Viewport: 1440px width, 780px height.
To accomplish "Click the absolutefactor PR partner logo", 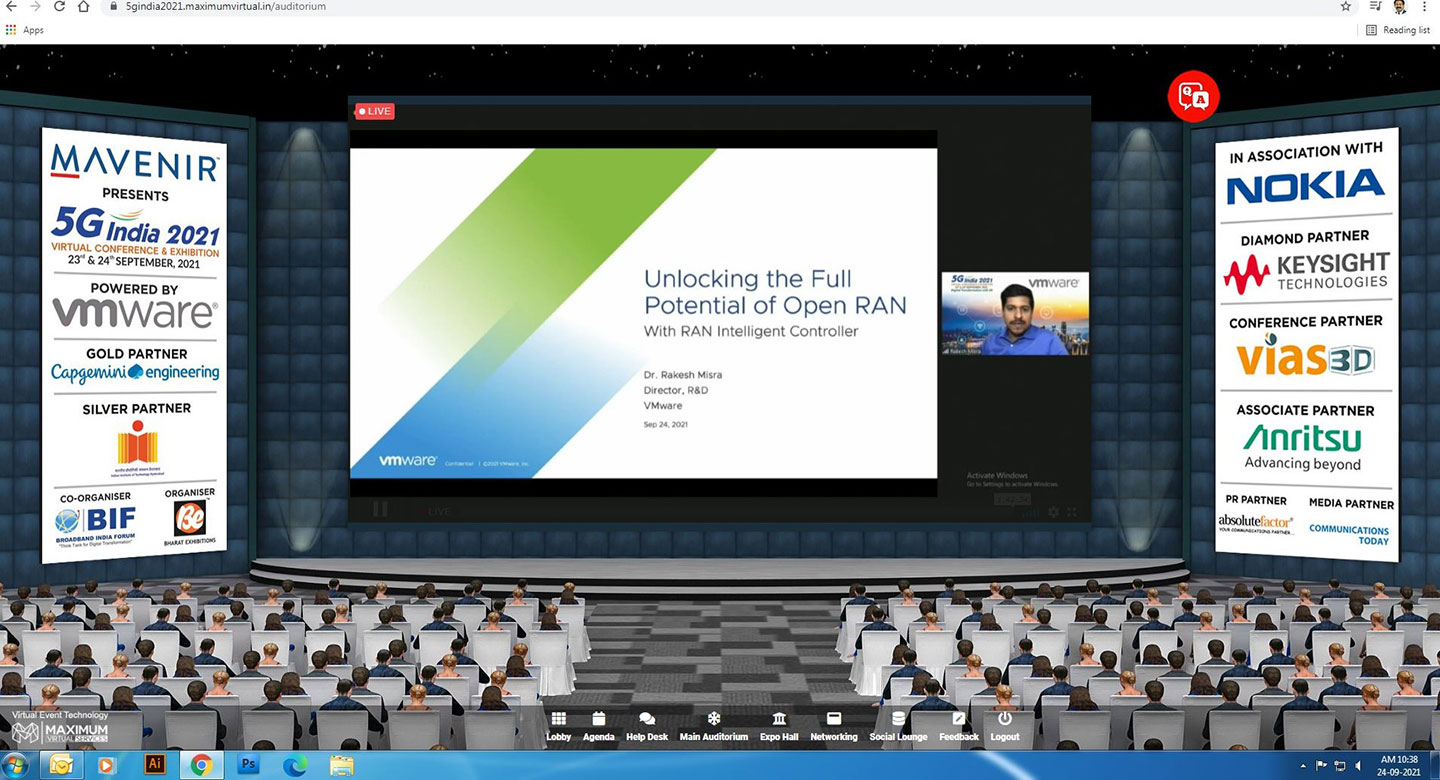I will pos(1255,525).
